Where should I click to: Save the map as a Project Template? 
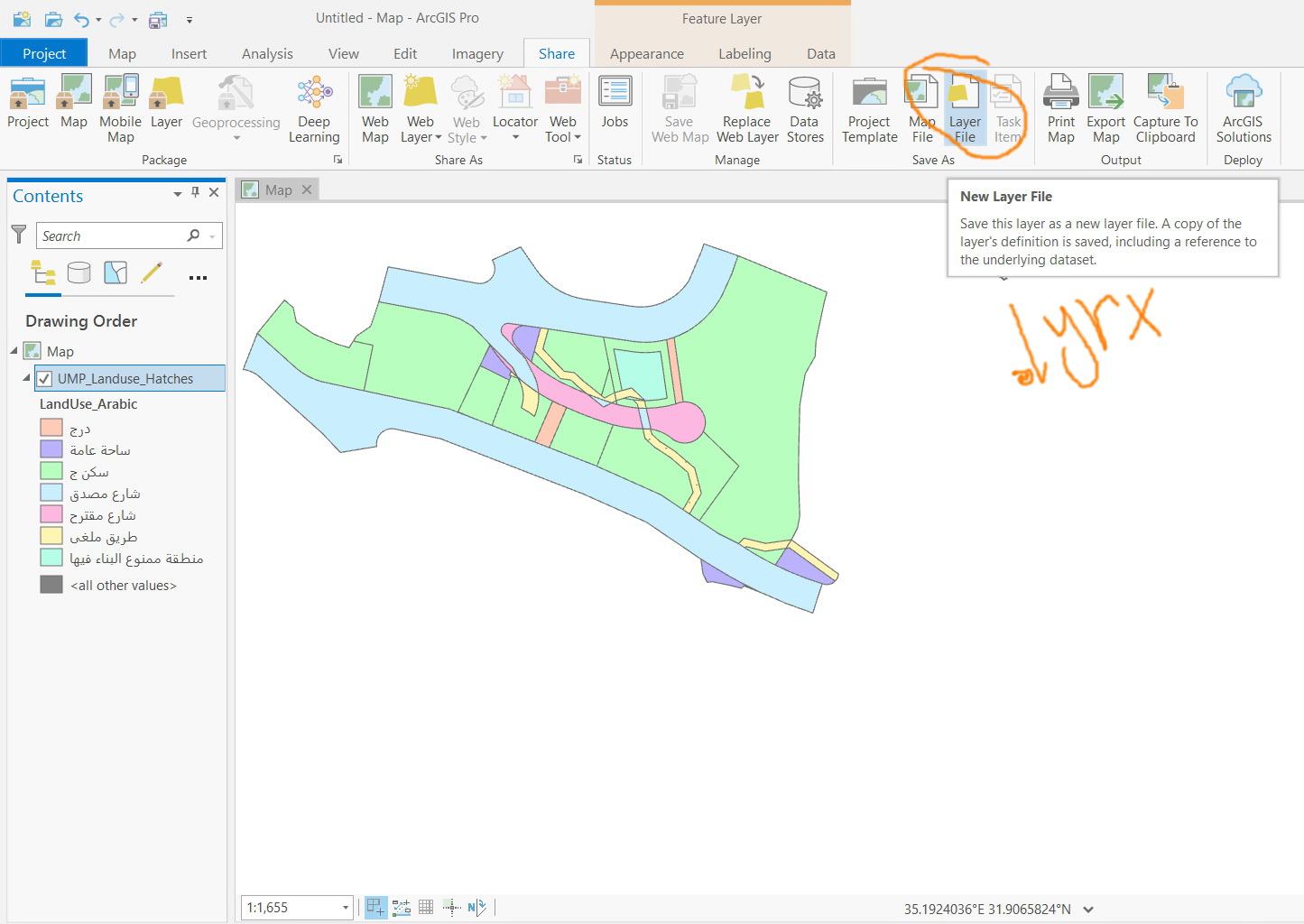point(868,107)
